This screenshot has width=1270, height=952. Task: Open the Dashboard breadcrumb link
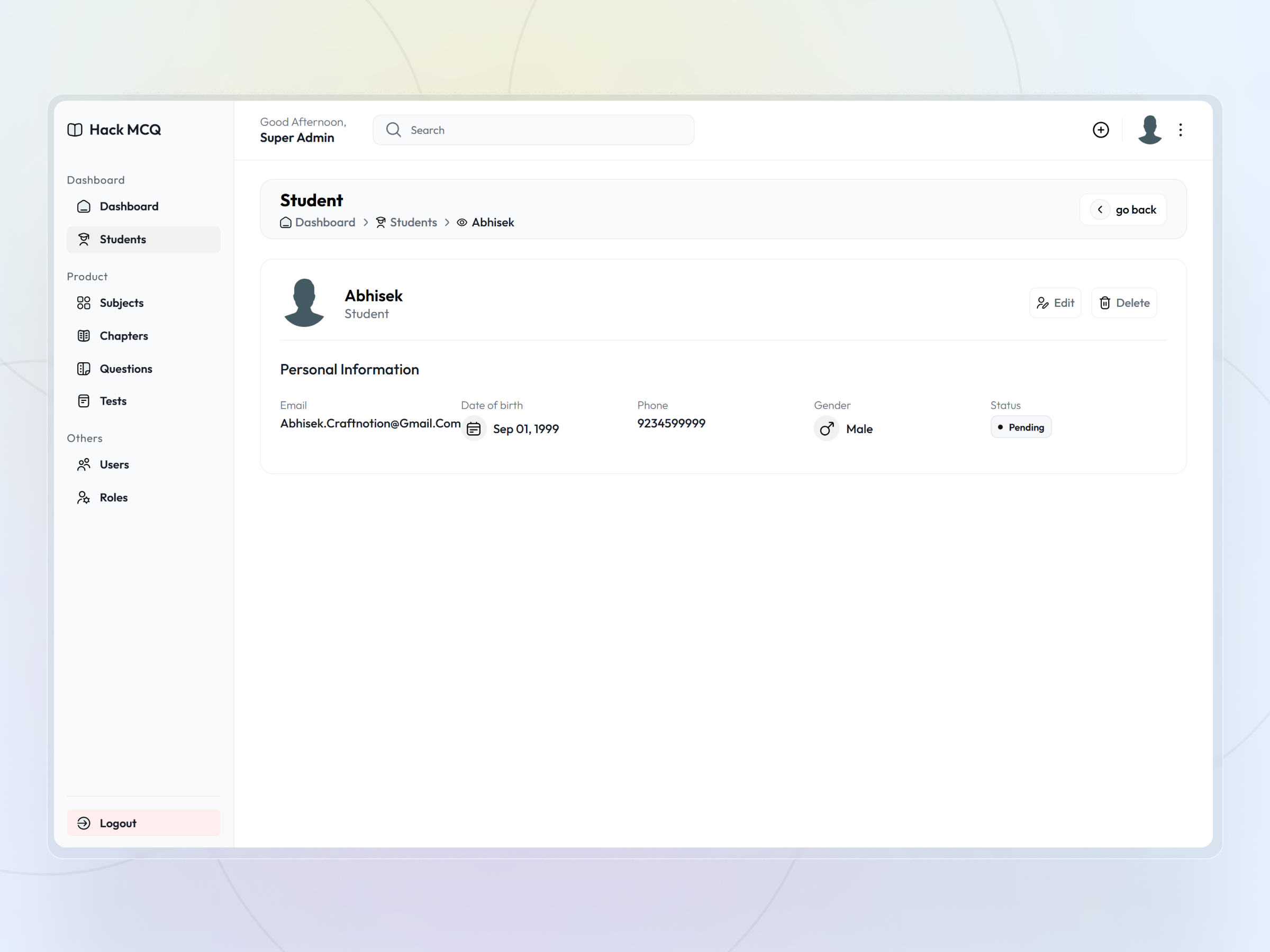coord(325,223)
